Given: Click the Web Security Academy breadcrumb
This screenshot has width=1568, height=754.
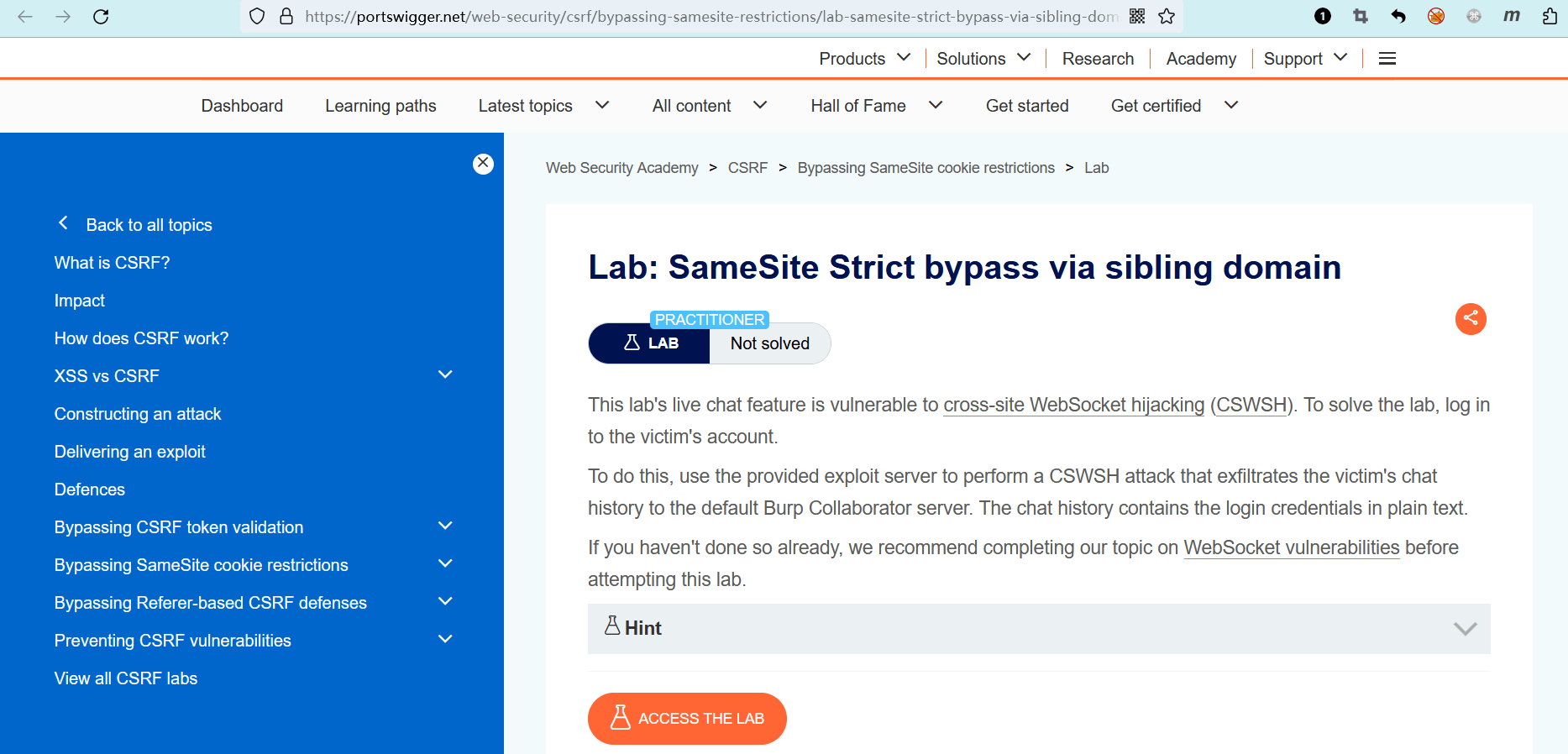Looking at the screenshot, I should pos(621,168).
